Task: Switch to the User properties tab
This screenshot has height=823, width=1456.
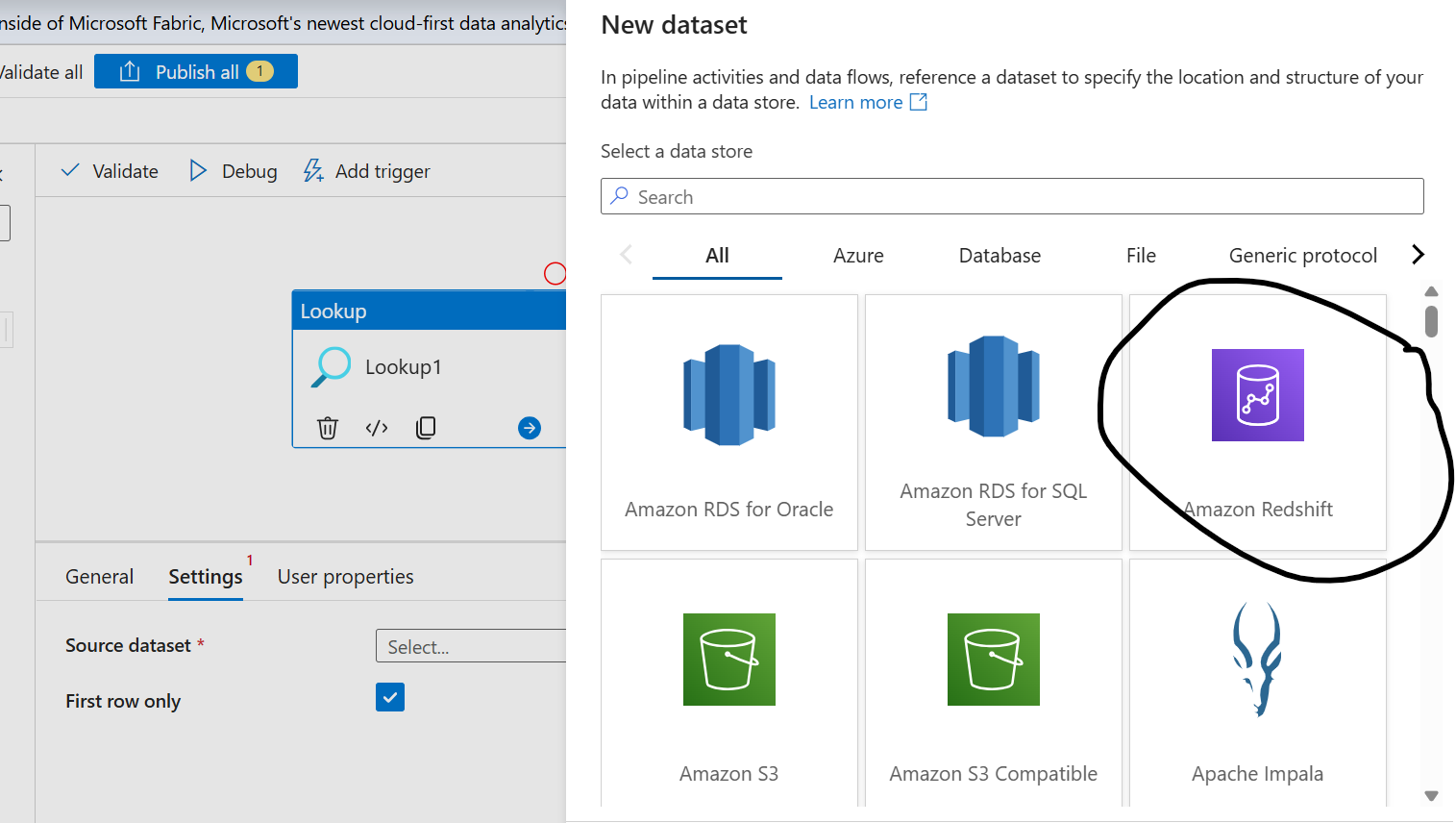Action: (345, 576)
